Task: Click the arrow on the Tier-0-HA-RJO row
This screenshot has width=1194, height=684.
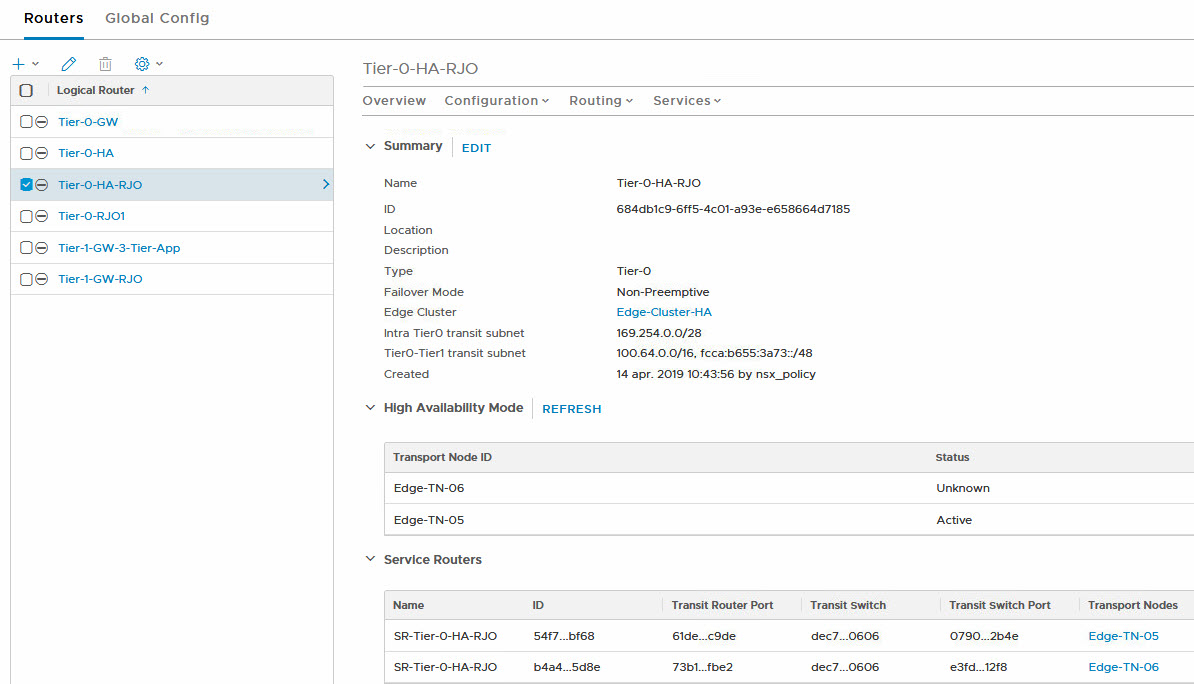Action: click(325, 184)
